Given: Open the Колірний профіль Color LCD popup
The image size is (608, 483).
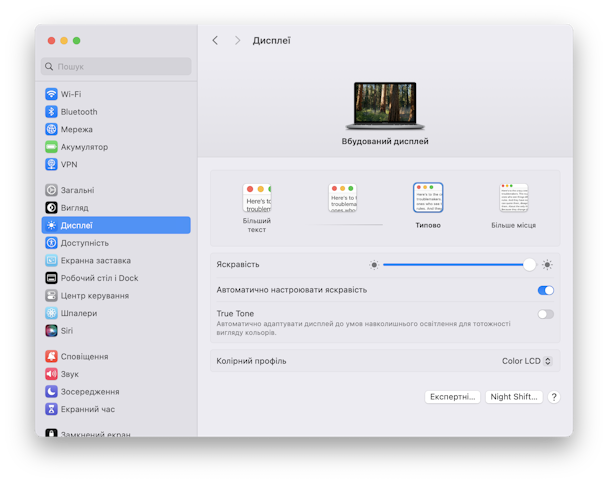Looking at the screenshot, I should coord(527,361).
